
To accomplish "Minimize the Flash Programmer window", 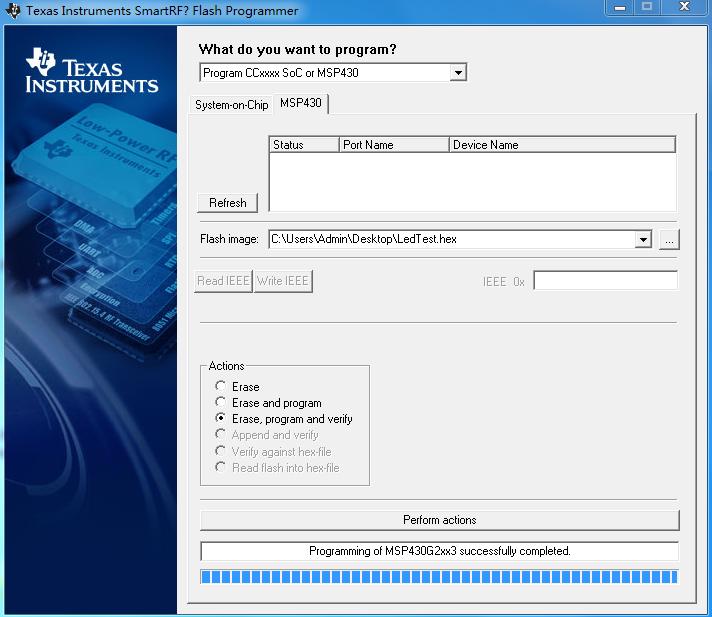I will point(620,8).
